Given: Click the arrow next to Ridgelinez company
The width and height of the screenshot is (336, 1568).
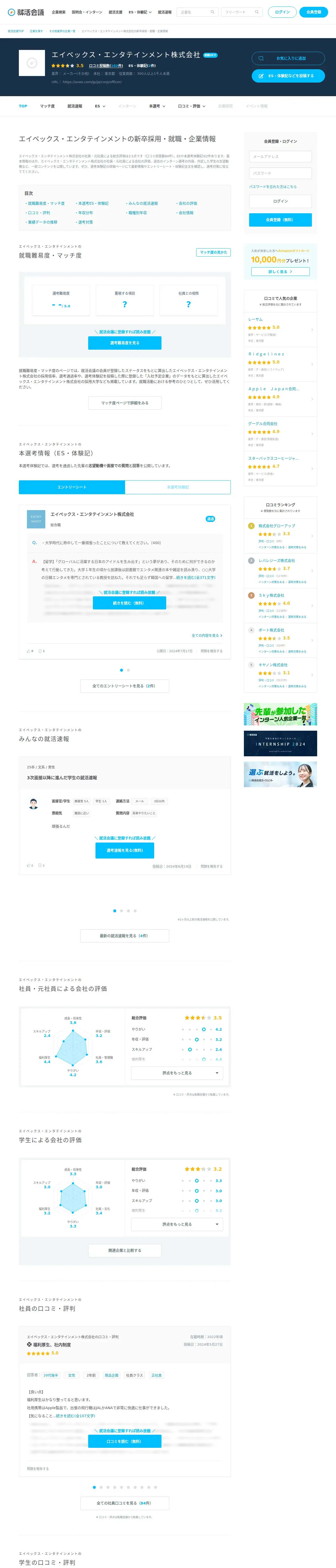Looking at the screenshot, I should point(312,365).
